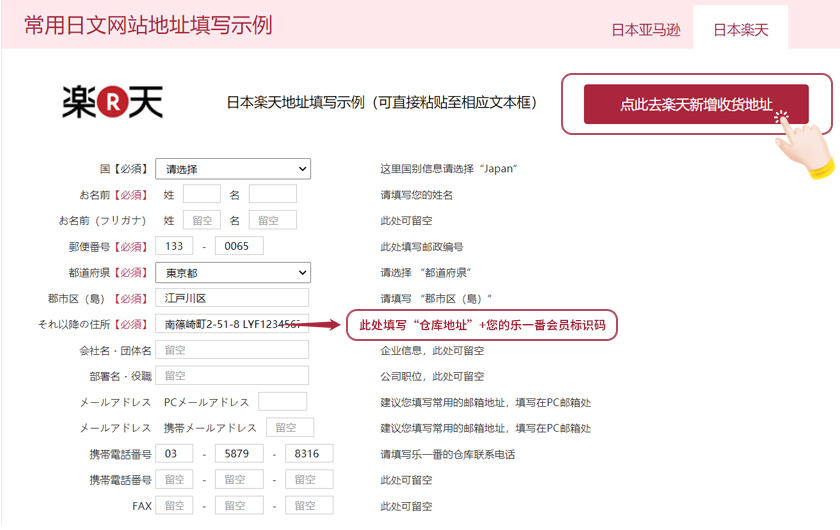840x530 pixels.
Task: Click the 姓 surname input field
Action: tap(201, 194)
